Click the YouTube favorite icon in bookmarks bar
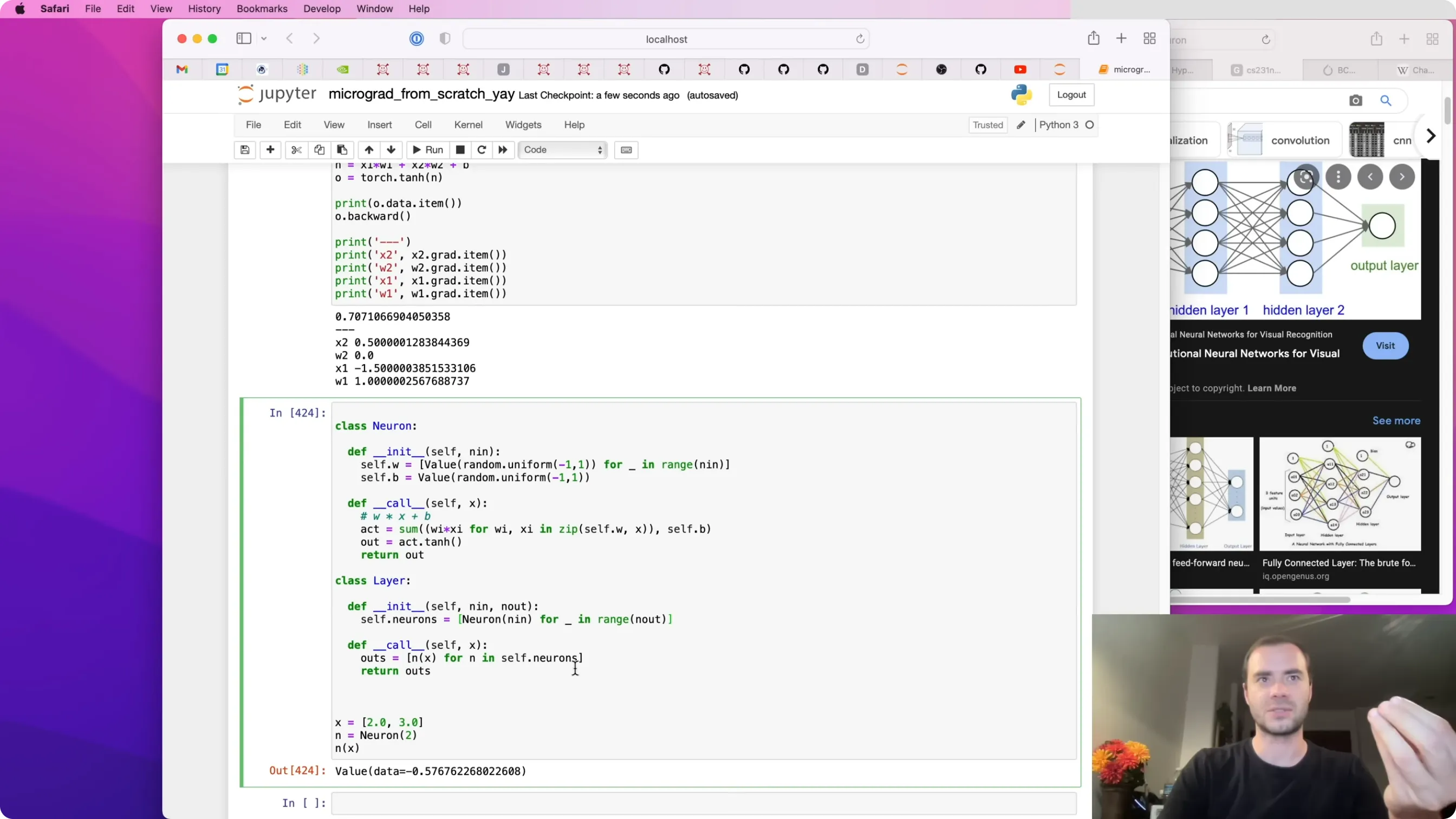 point(1020,69)
